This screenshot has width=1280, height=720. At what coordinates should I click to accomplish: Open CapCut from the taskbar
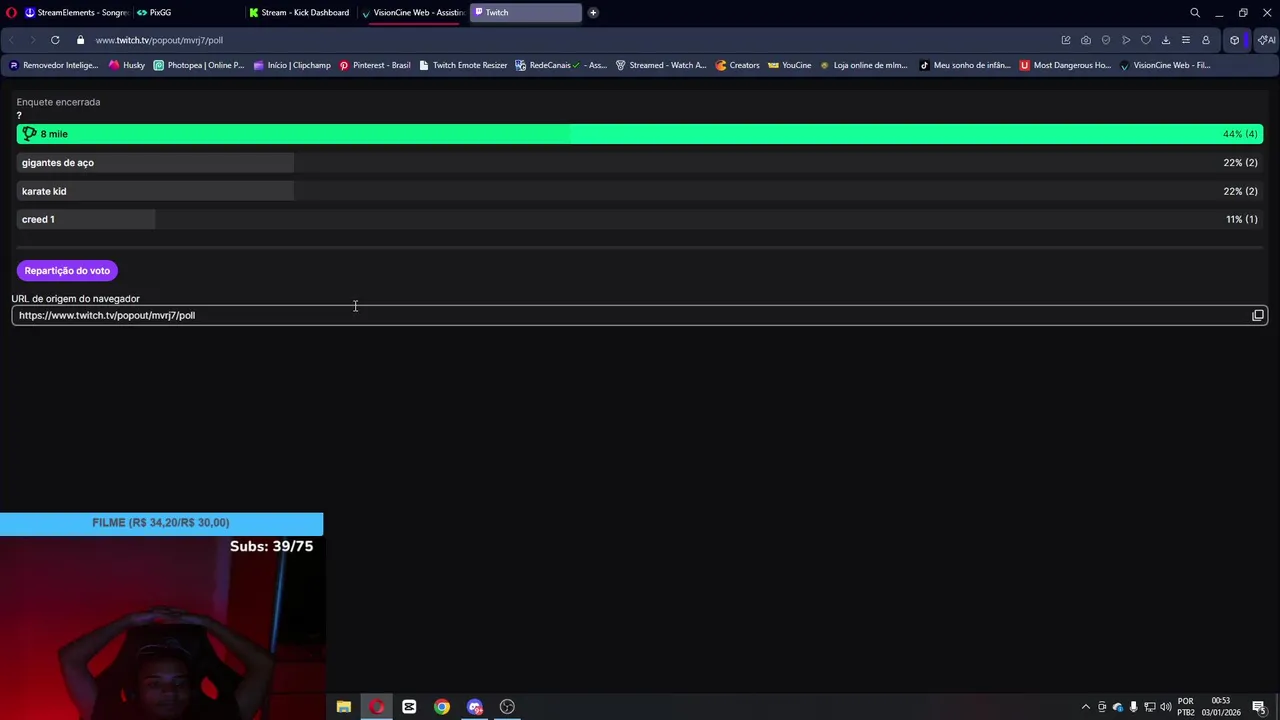409,707
